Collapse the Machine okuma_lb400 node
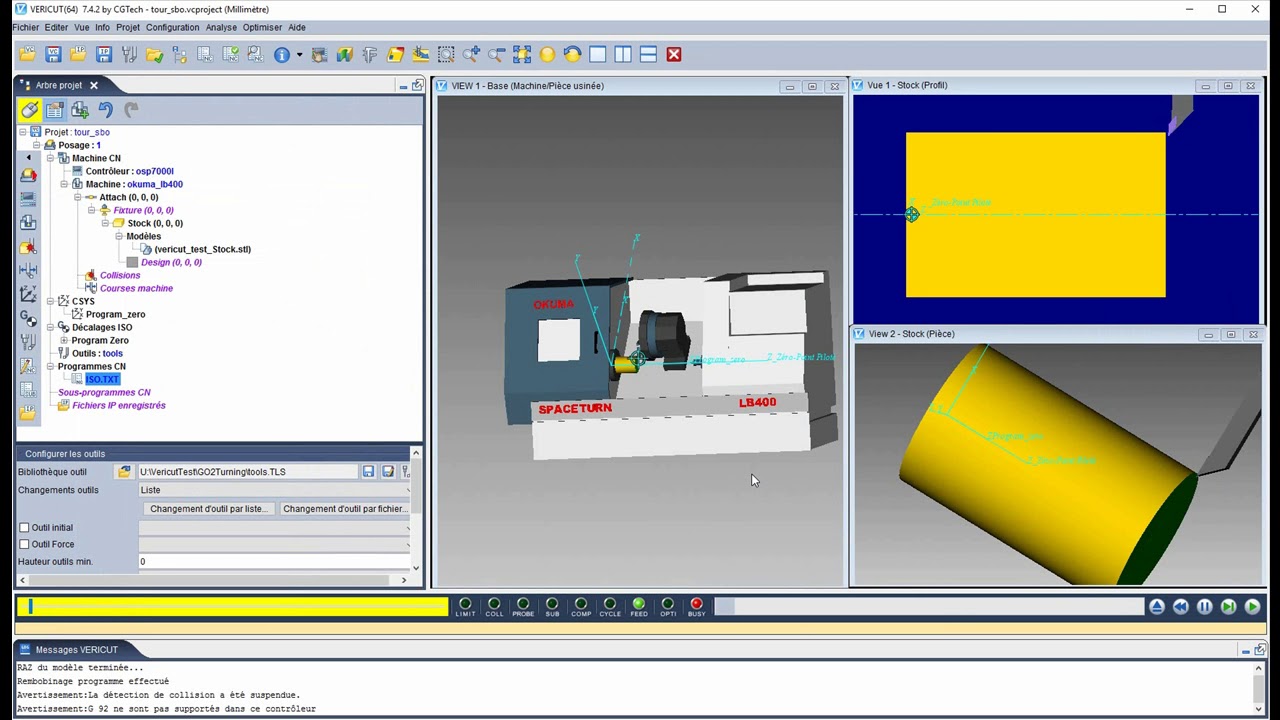Viewport: 1280px width, 720px height. 64,184
